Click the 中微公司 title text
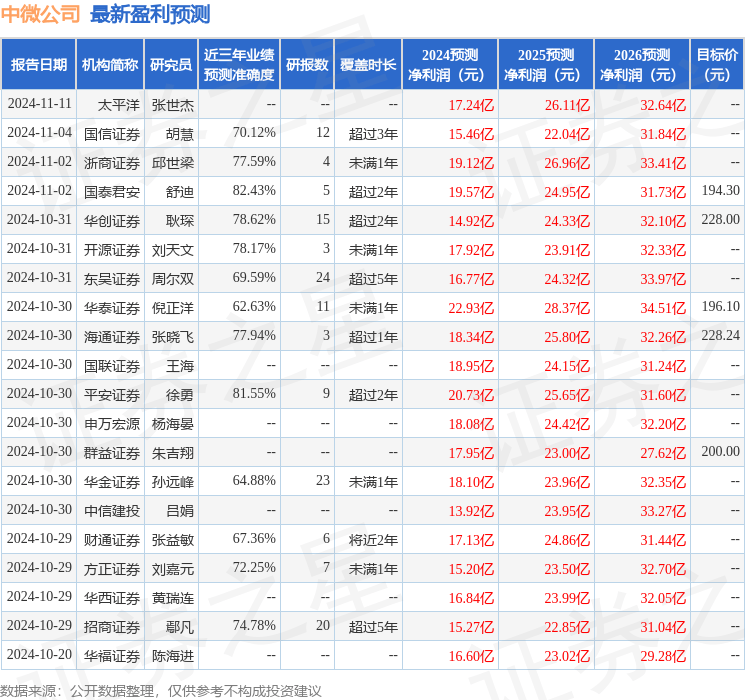Screen dimensions: 745x700 click(x=41, y=14)
